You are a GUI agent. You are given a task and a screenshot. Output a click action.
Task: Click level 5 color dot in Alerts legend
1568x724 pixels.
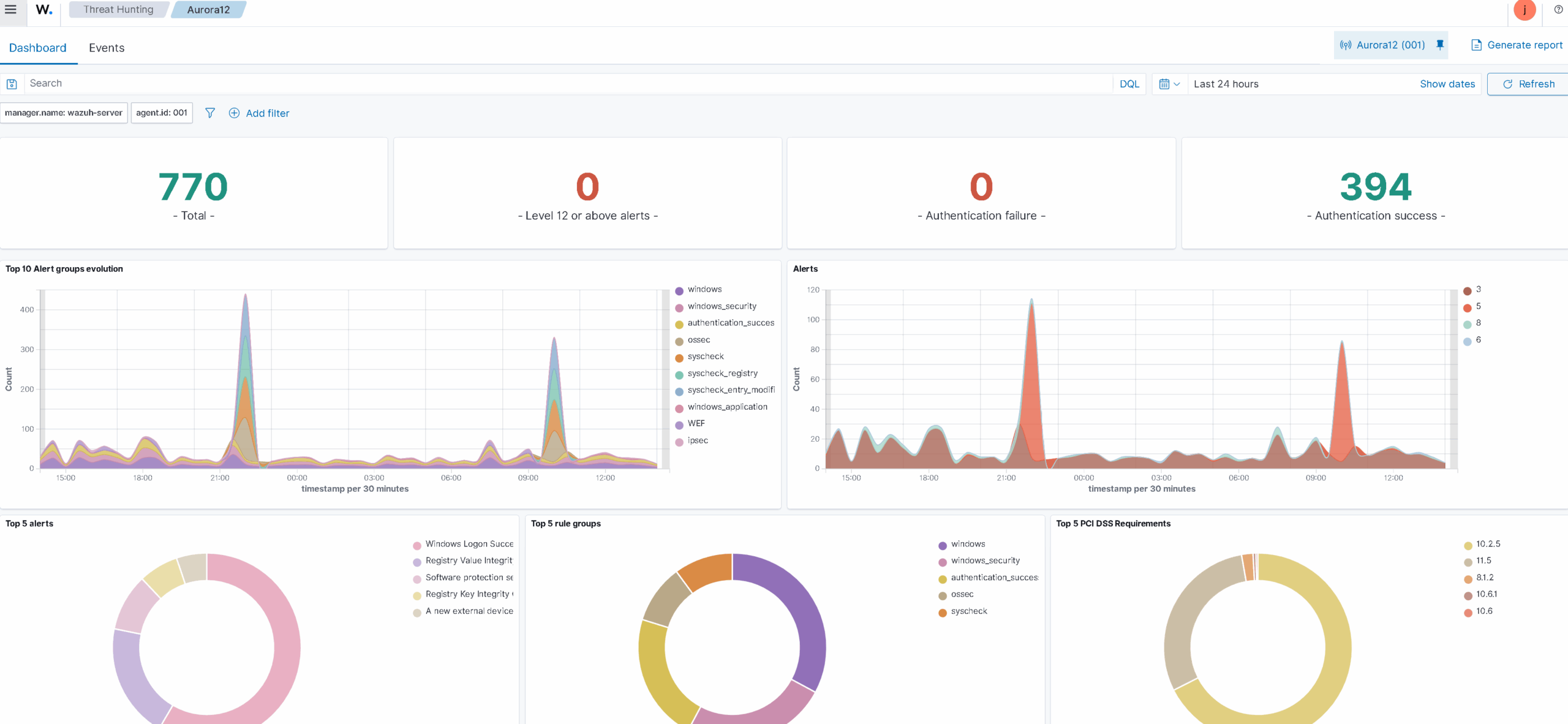[1468, 307]
